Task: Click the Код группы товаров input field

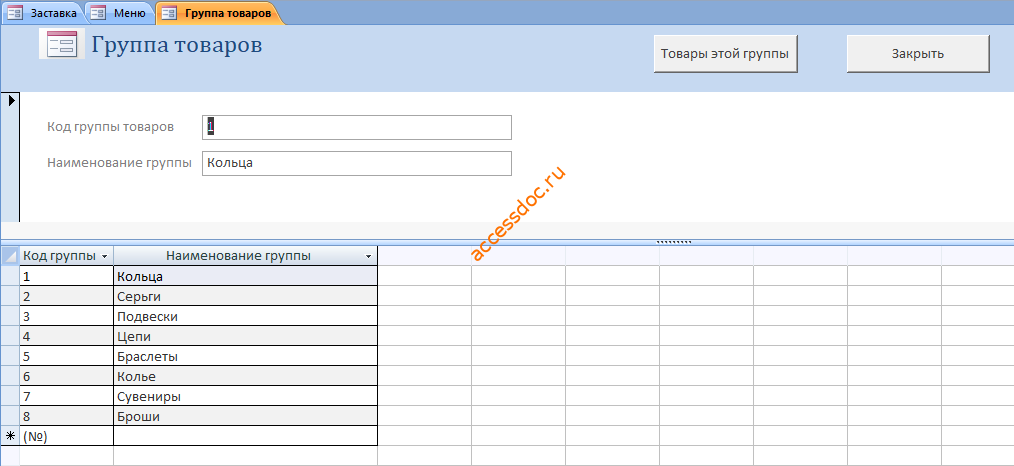Action: [x=356, y=127]
